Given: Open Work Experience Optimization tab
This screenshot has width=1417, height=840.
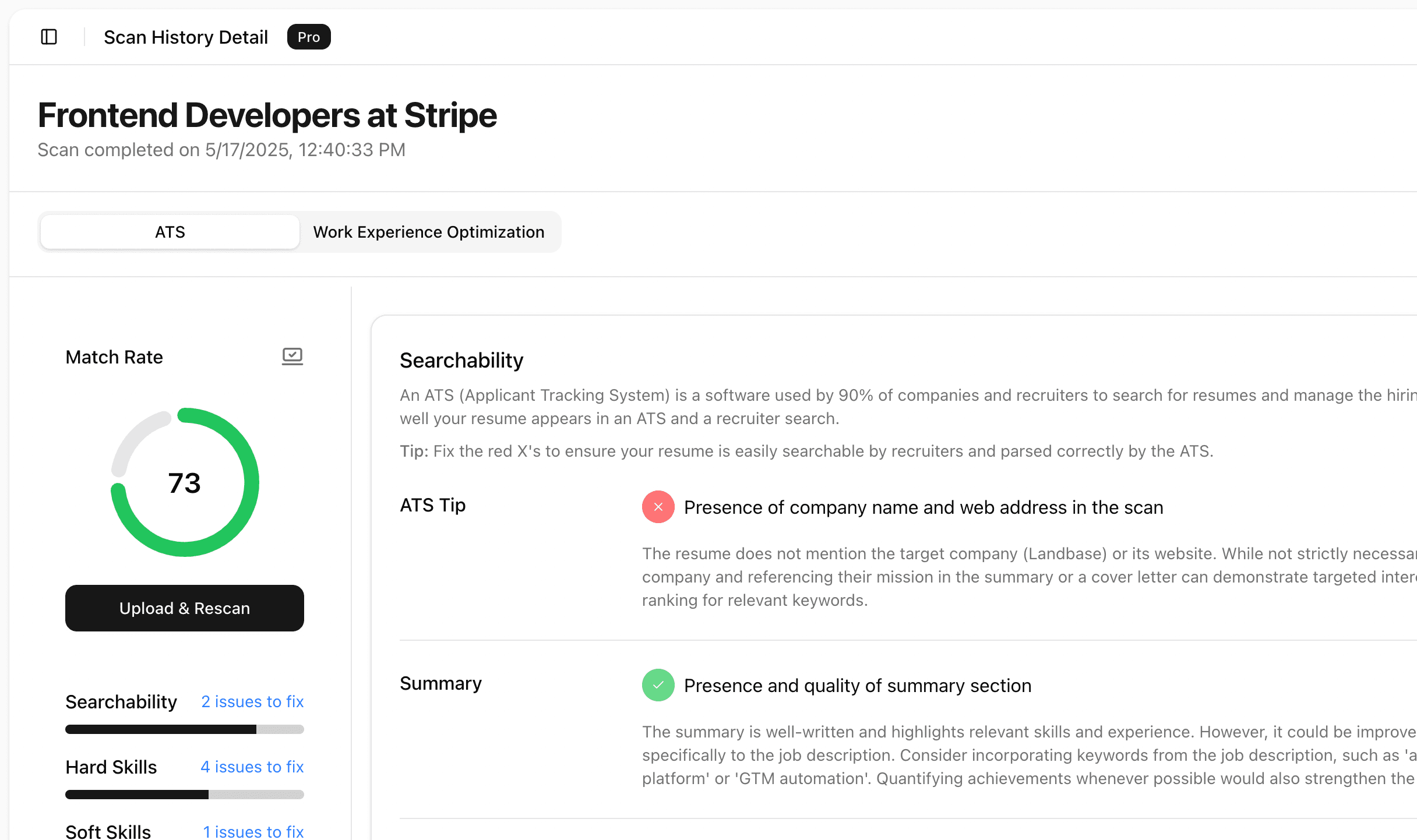Looking at the screenshot, I should pyautogui.click(x=428, y=232).
